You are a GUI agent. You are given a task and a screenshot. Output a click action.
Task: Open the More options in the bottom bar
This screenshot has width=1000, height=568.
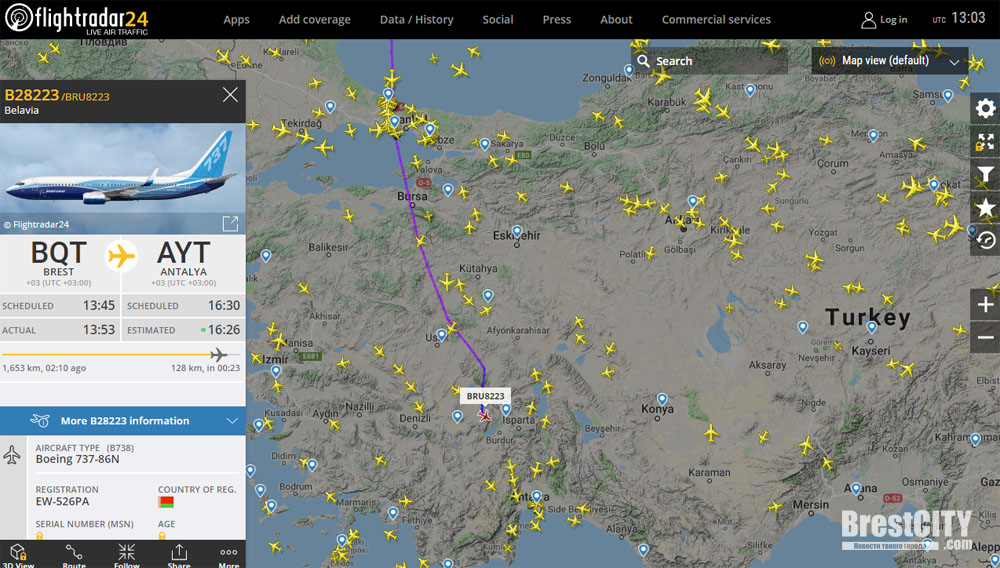point(228,556)
